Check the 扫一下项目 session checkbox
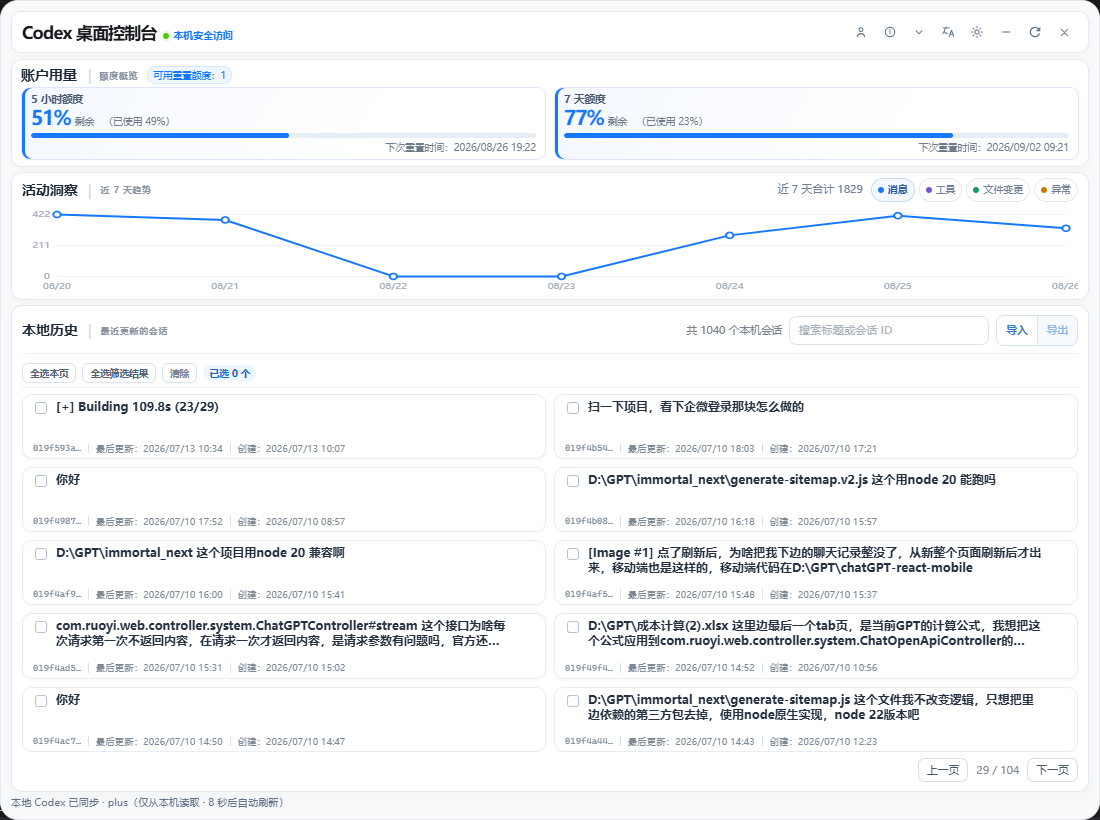The image size is (1100, 820). pyautogui.click(x=573, y=408)
